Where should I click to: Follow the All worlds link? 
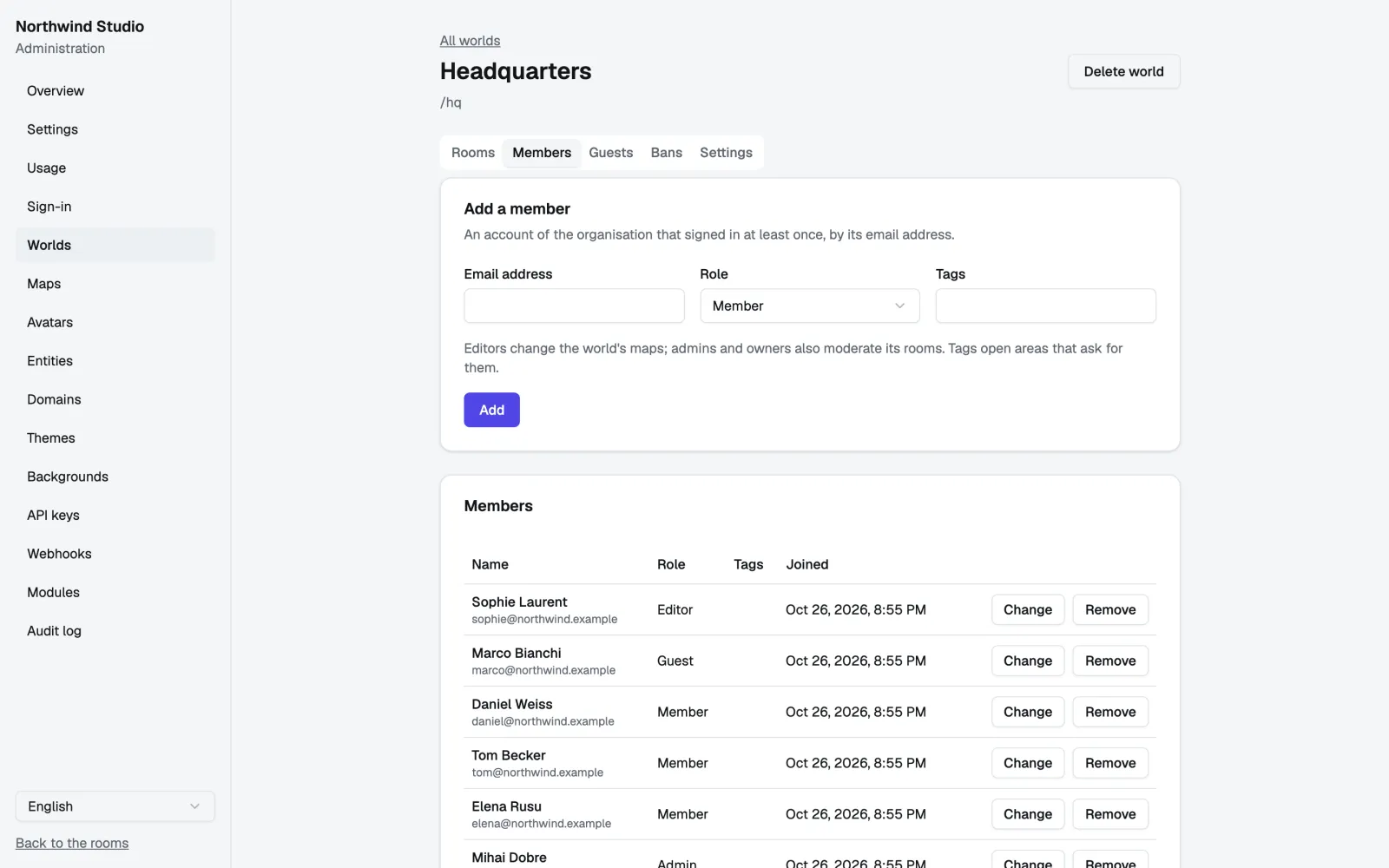(470, 41)
